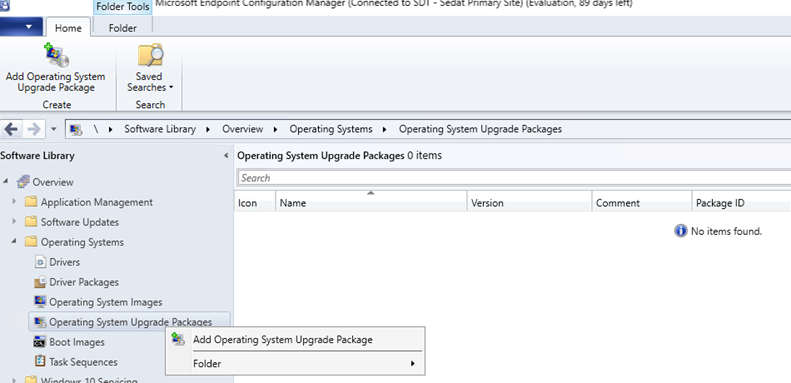Click the Task Sequences checklist icon
This screenshot has height=383, width=791.
[x=40, y=362]
